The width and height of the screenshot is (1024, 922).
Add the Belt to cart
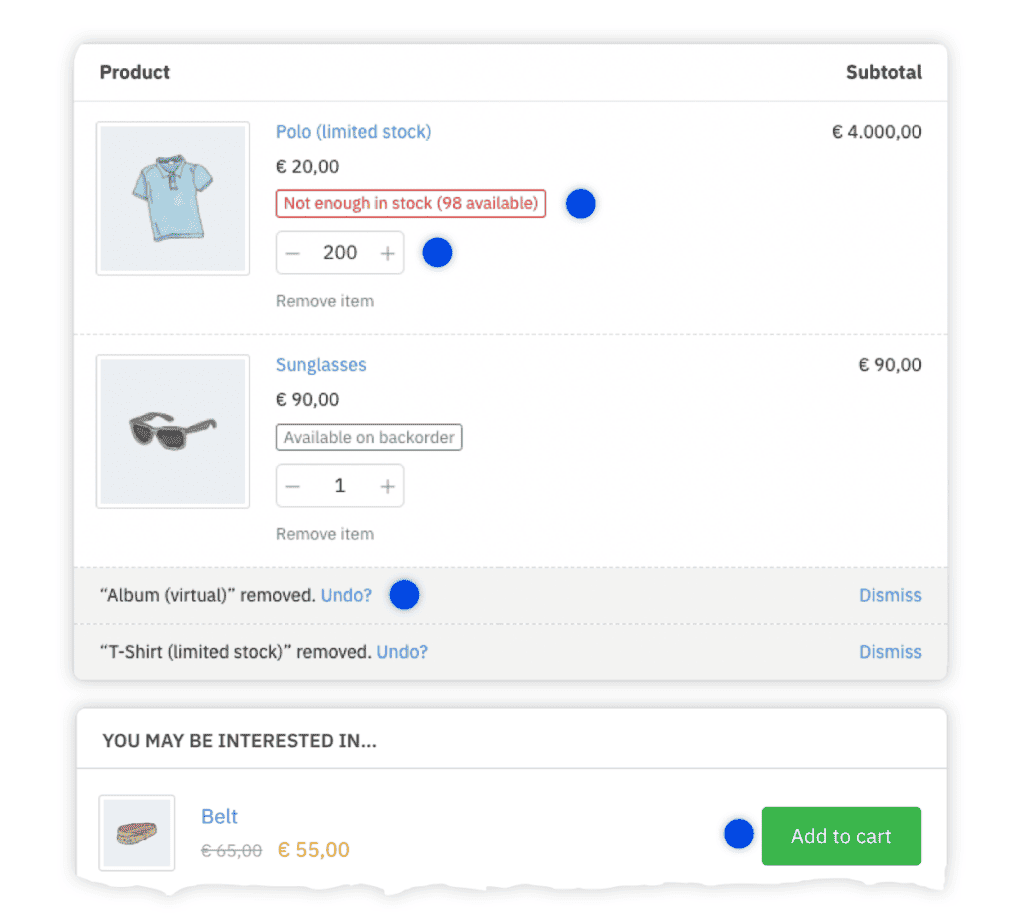click(840, 835)
